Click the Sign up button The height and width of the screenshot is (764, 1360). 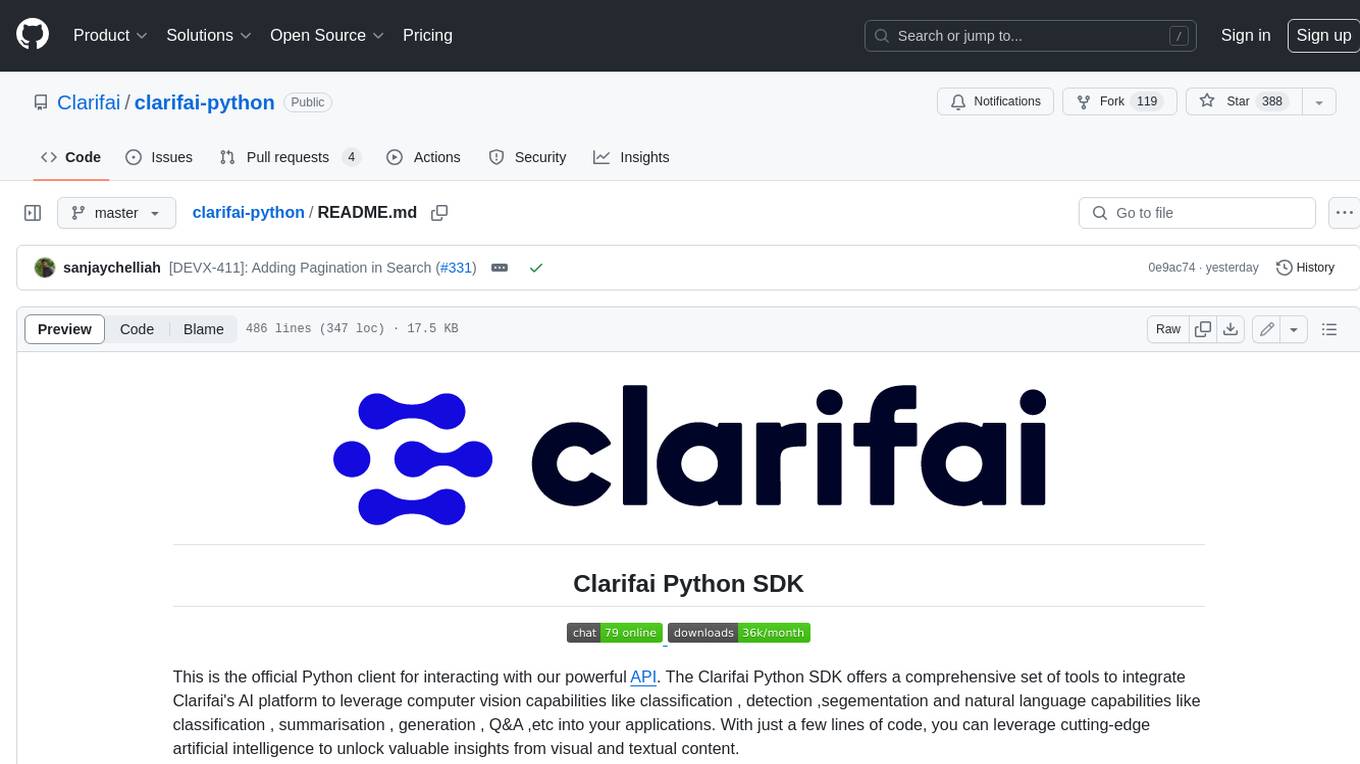[1323, 35]
